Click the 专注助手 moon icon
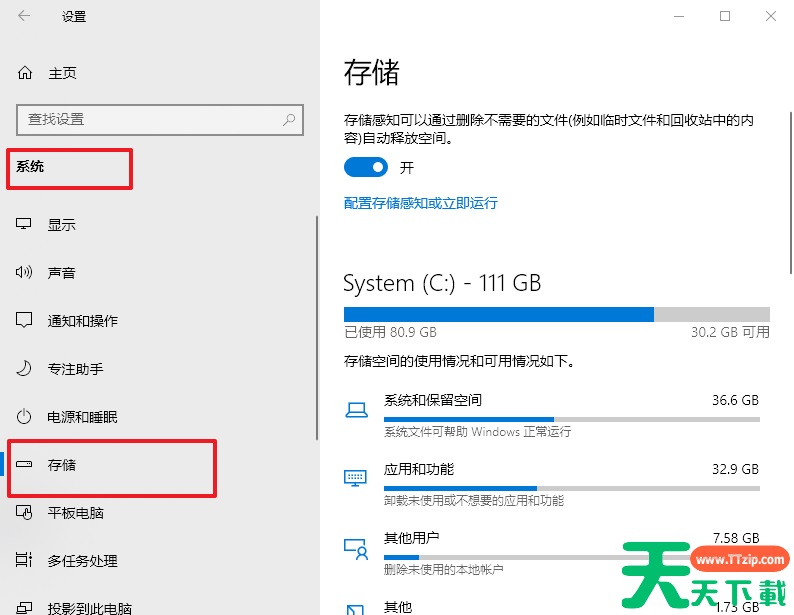 tap(24, 368)
